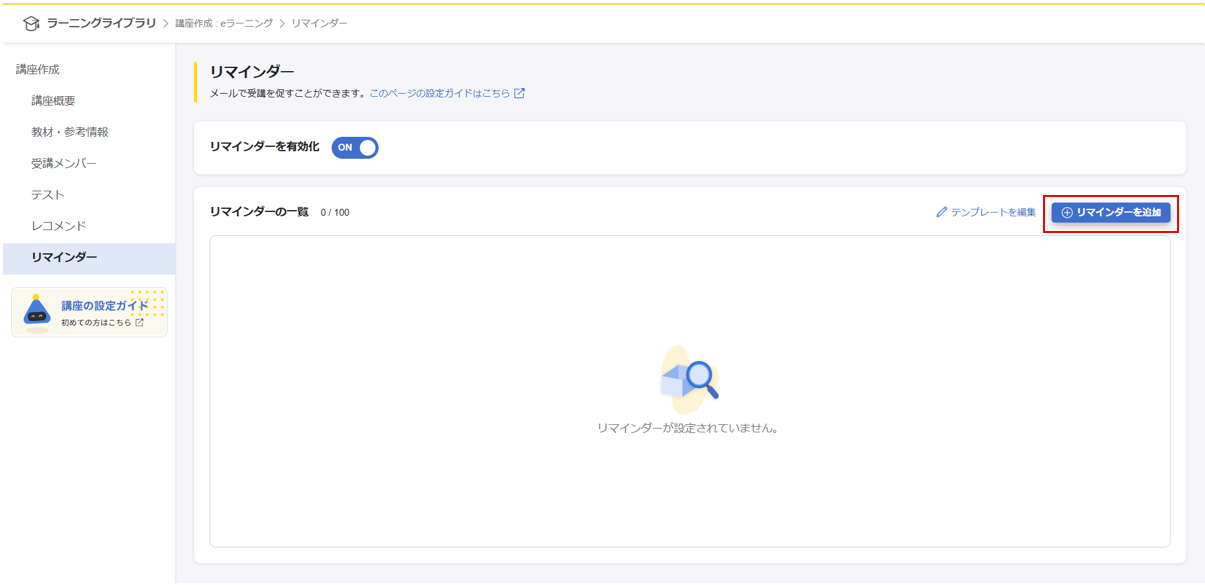Click the empty-state box magnifier illustration
The width and height of the screenshot is (1205, 585).
point(689,380)
